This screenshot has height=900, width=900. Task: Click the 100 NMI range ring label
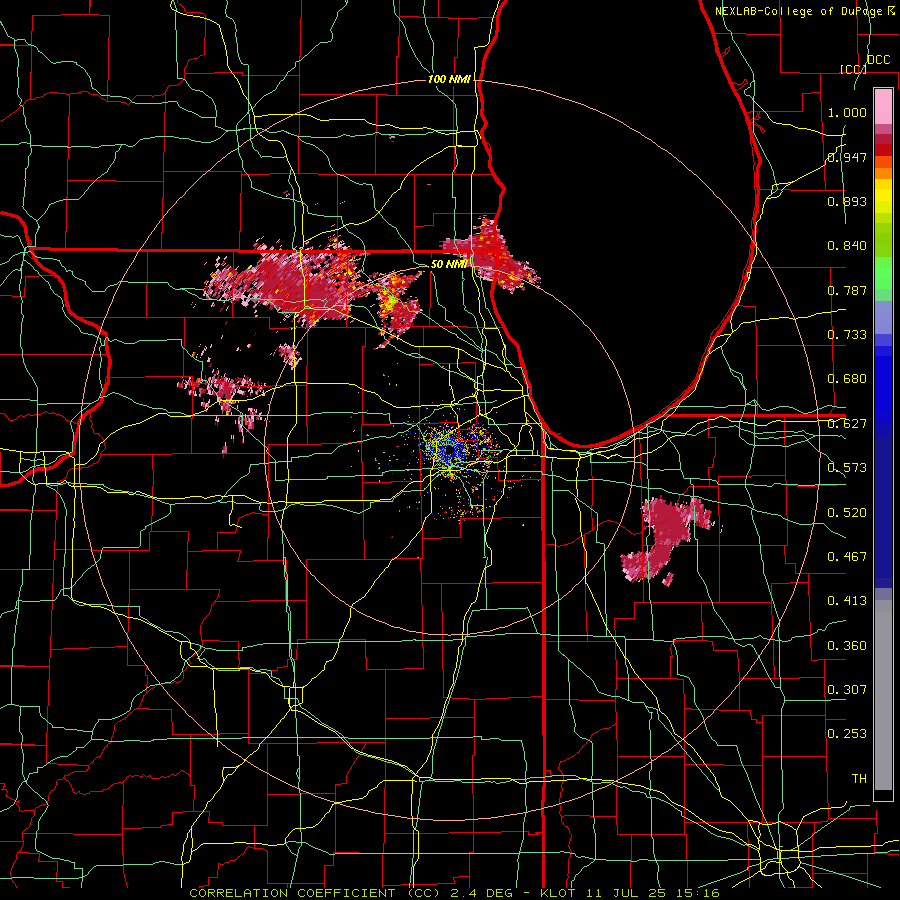(449, 79)
